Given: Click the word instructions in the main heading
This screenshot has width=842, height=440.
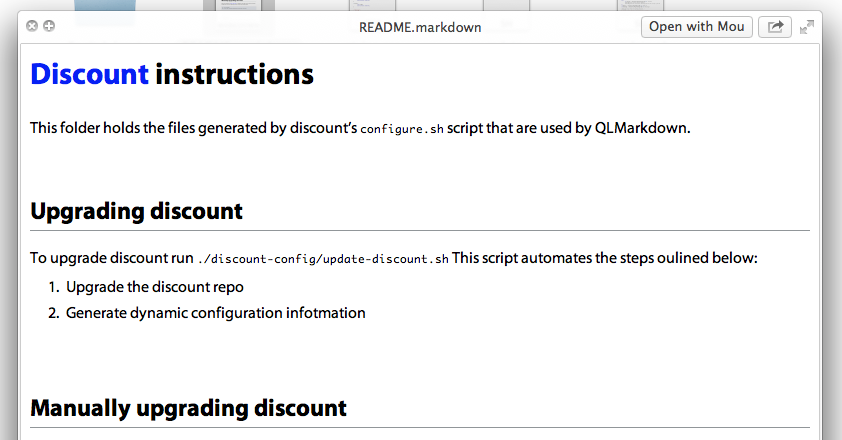Looking at the screenshot, I should tap(235, 74).
